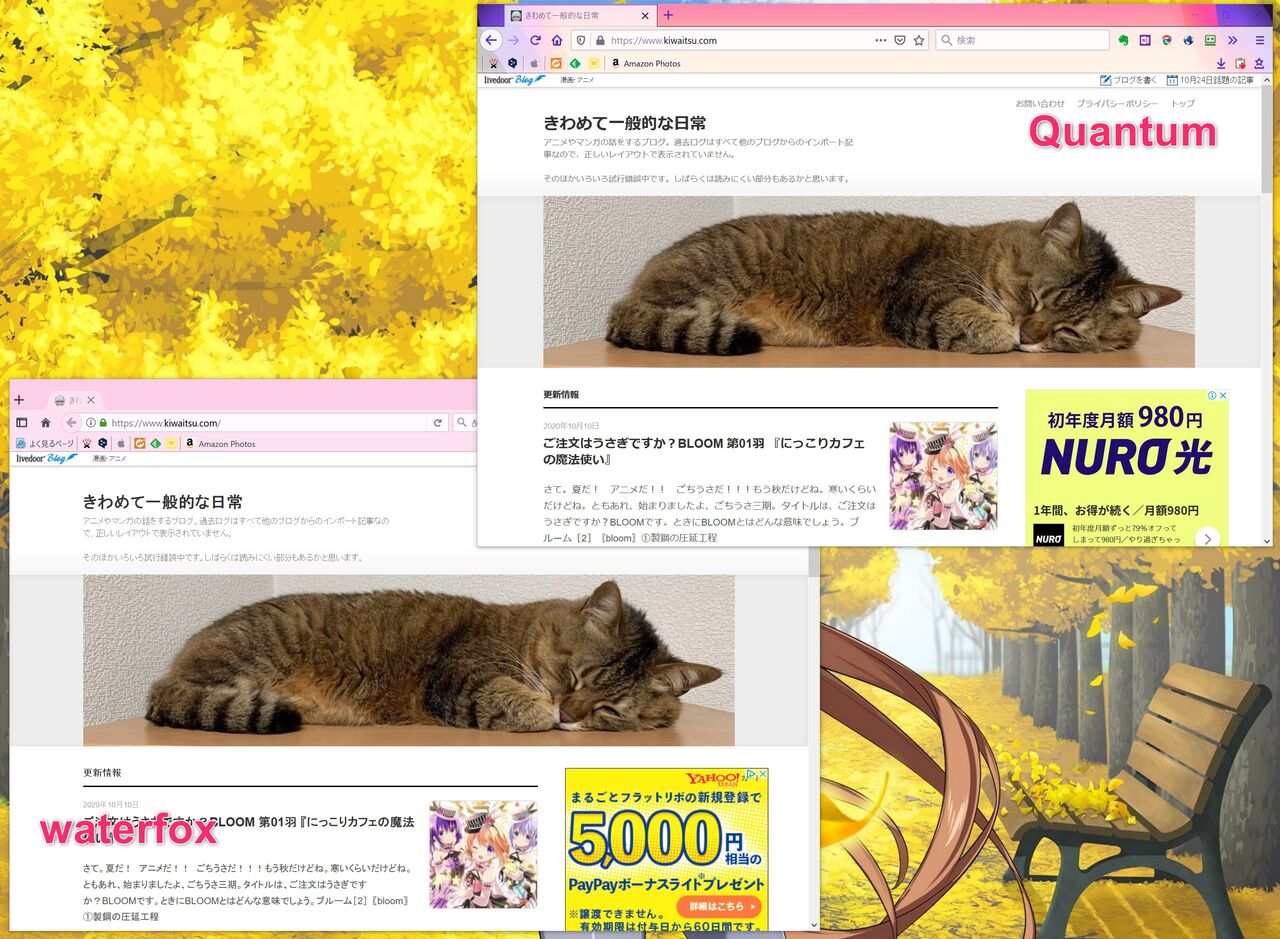Screen dimensions: 1280x939
Task: Click the sleeping cat header image in Quantum
Action: pyautogui.click(x=868, y=282)
